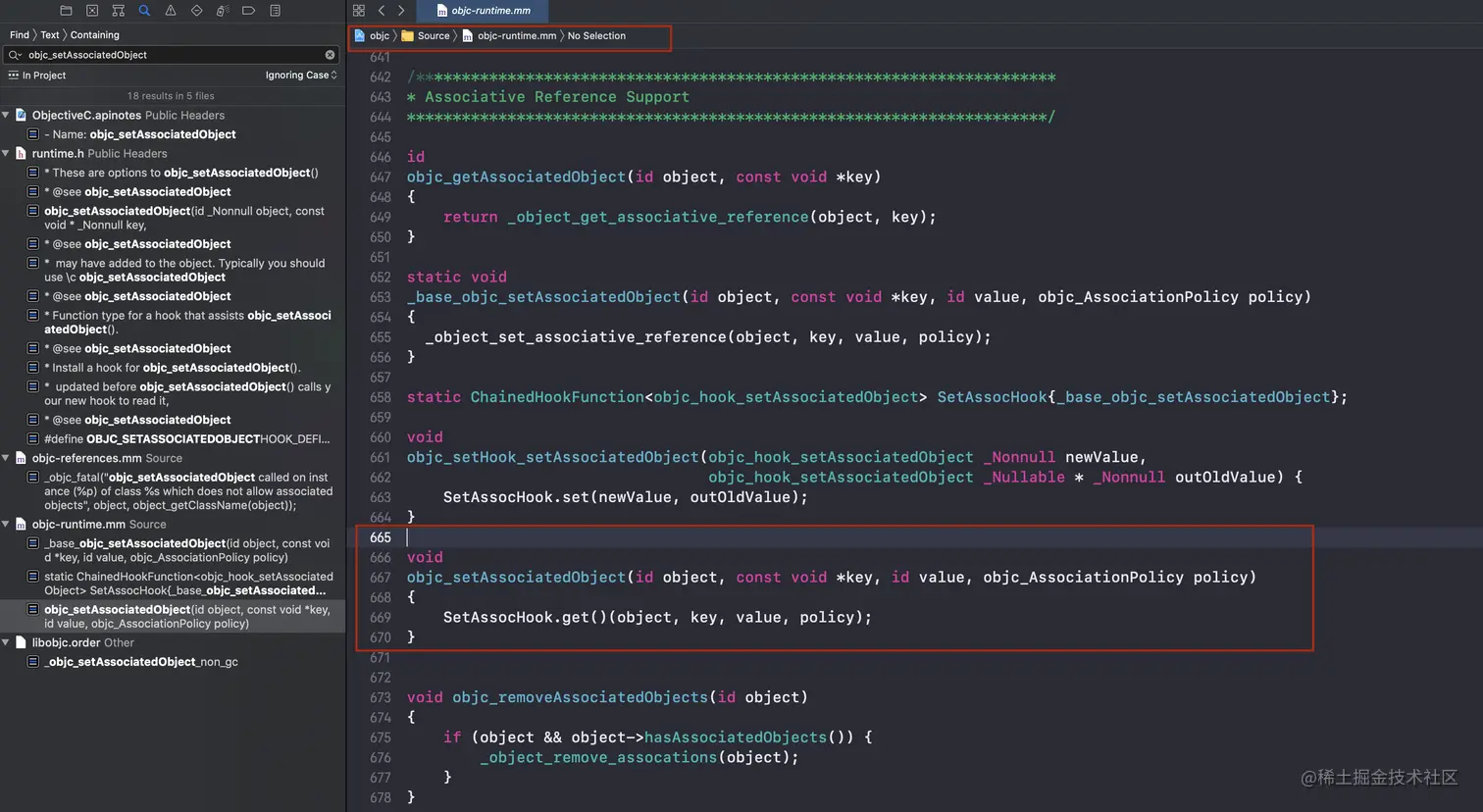Image resolution: width=1483 pixels, height=812 pixels.
Task: Open the No Selection symbol menu
Action: pos(596,36)
